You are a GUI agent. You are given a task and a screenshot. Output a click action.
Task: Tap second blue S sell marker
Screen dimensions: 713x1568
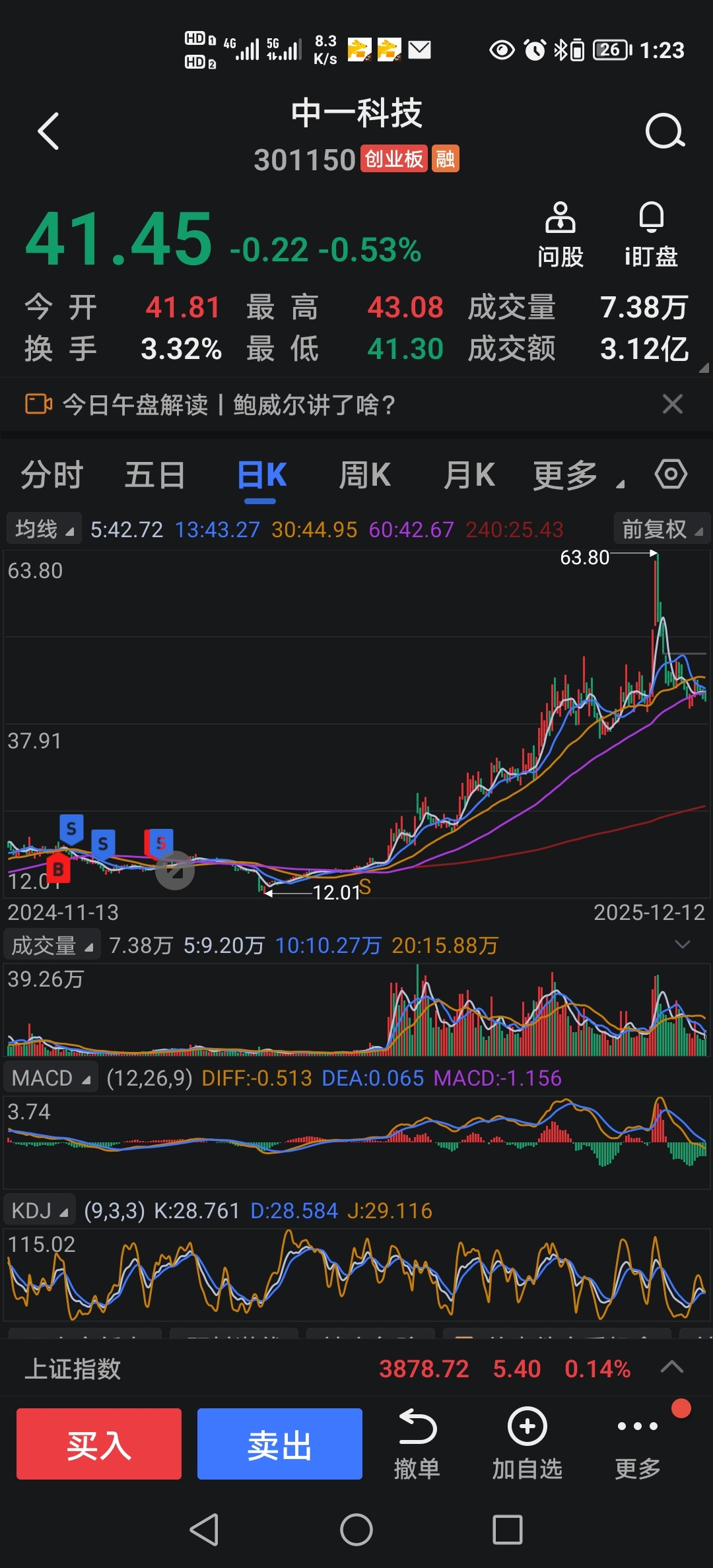(103, 844)
